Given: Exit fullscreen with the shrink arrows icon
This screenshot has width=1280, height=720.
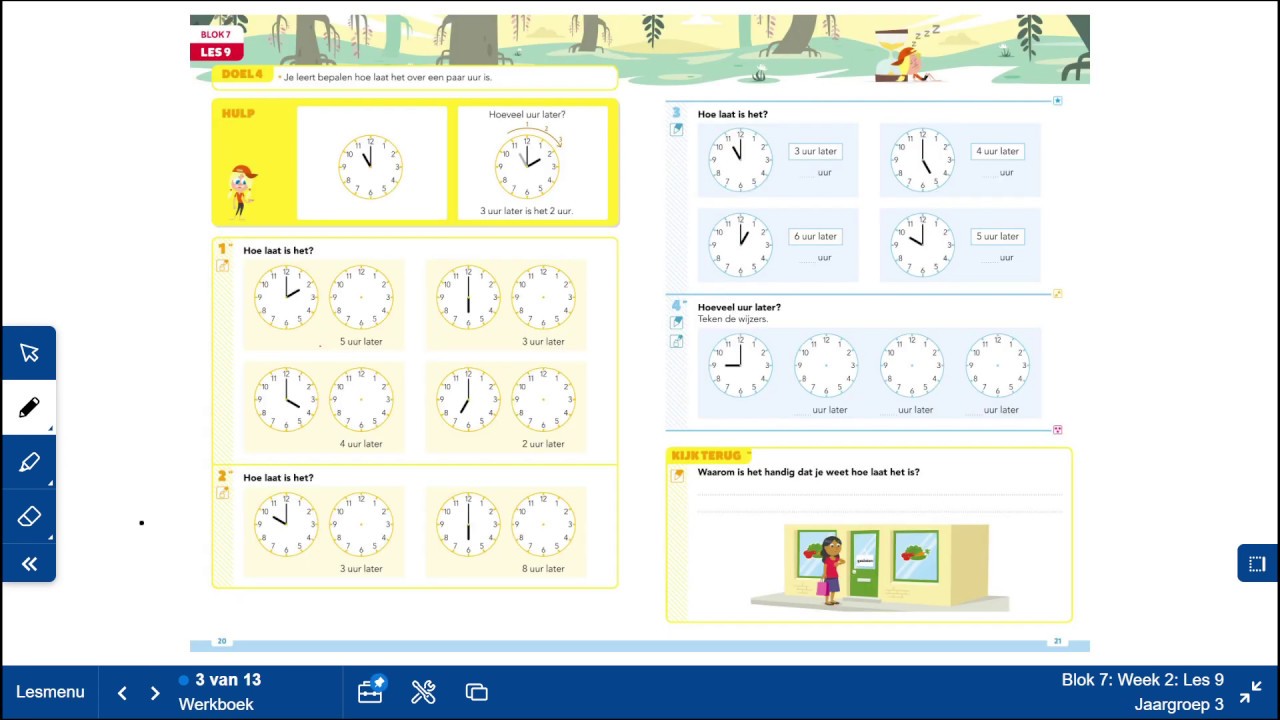Looking at the screenshot, I should [1251, 692].
